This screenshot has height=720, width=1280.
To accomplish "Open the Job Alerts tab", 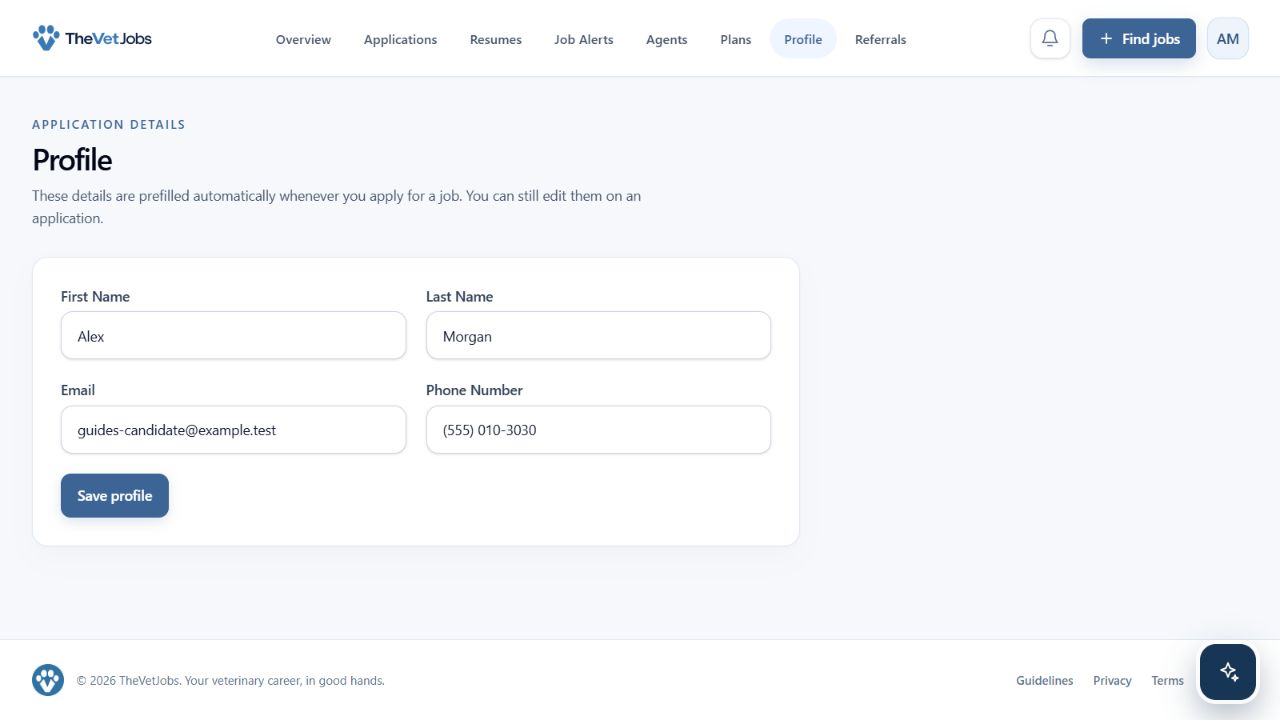I will click(x=584, y=39).
